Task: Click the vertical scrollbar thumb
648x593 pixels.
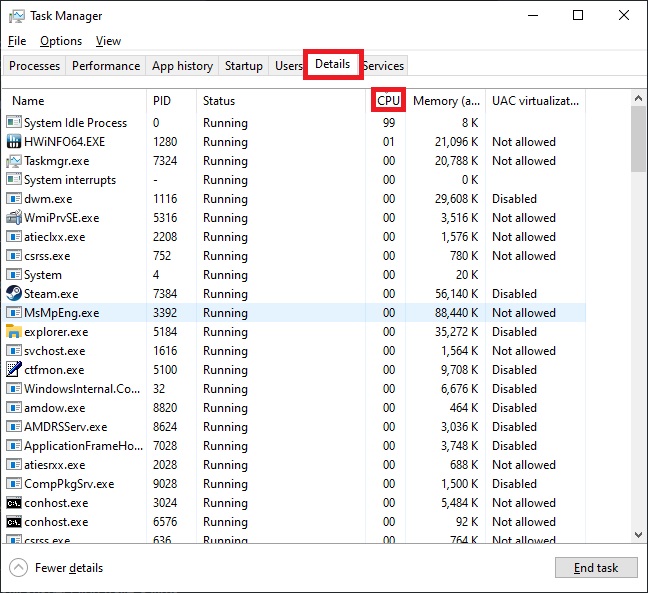Action: pos(639,140)
